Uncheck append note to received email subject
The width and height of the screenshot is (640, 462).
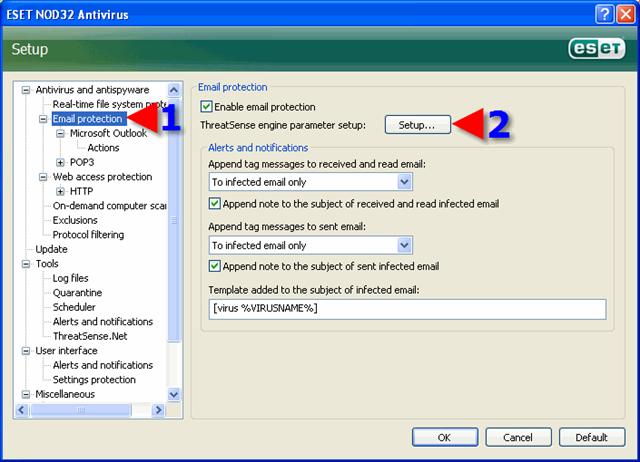(x=215, y=203)
